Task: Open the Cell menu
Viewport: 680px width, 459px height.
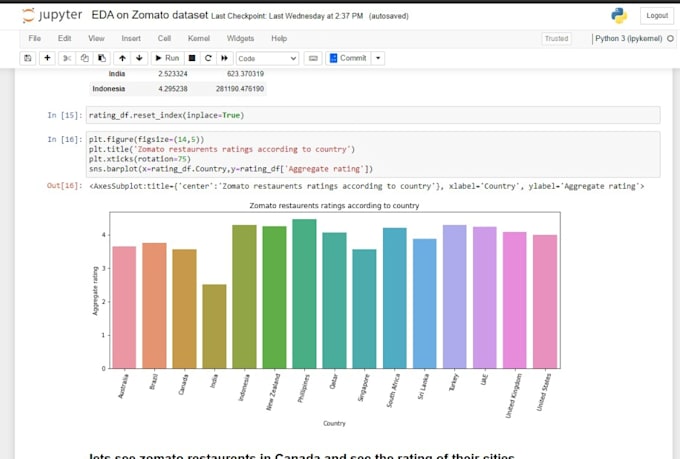Action: point(164,38)
